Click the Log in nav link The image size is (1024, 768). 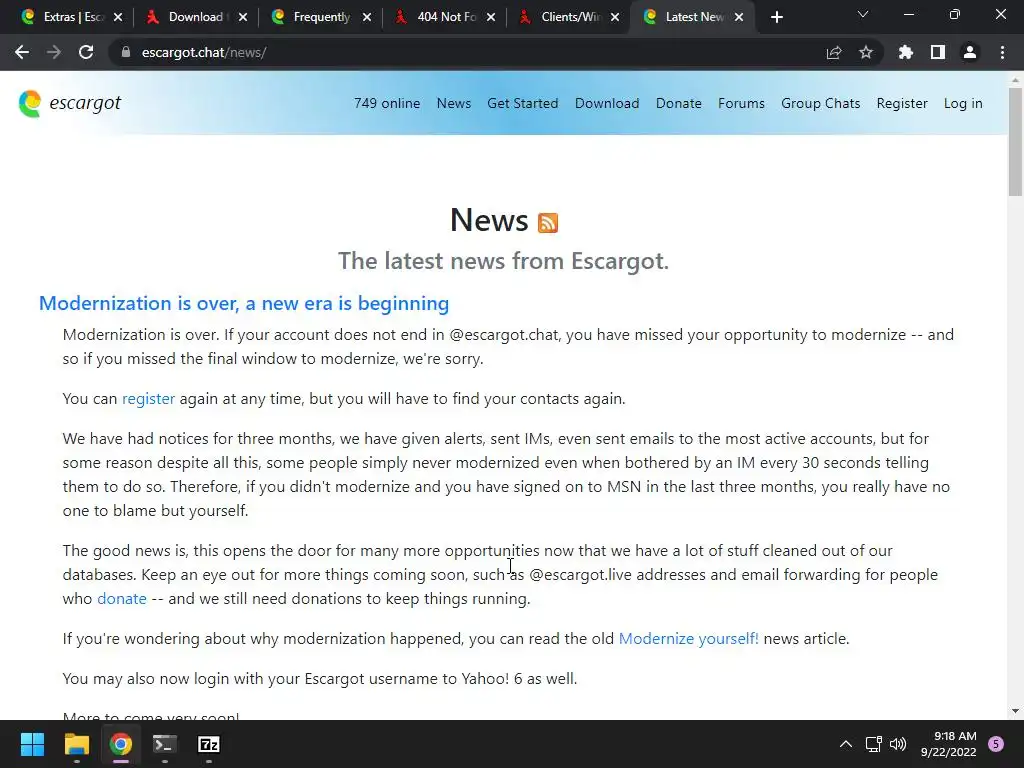pos(963,103)
